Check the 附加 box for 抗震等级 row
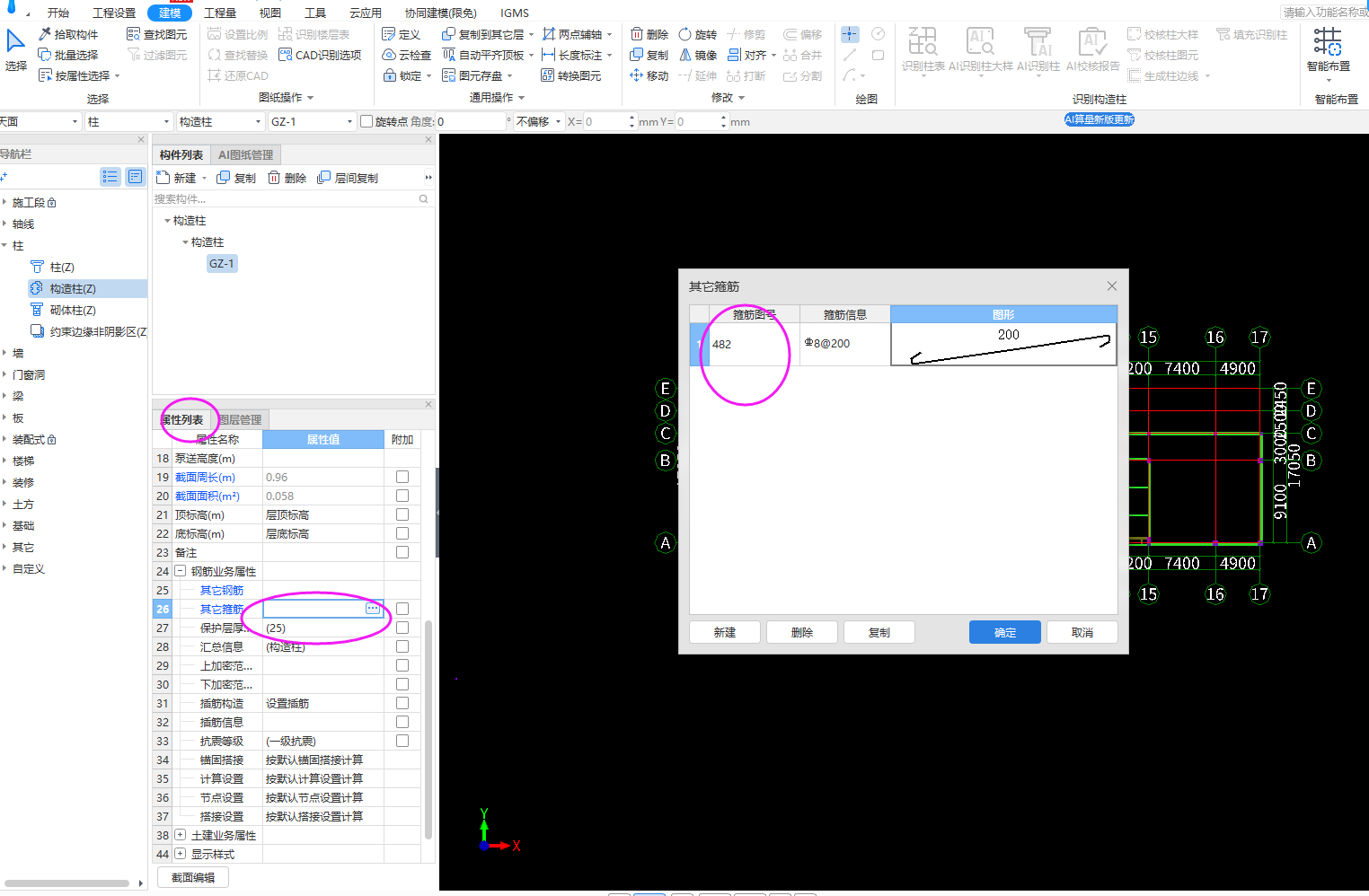 click(402, 741)
